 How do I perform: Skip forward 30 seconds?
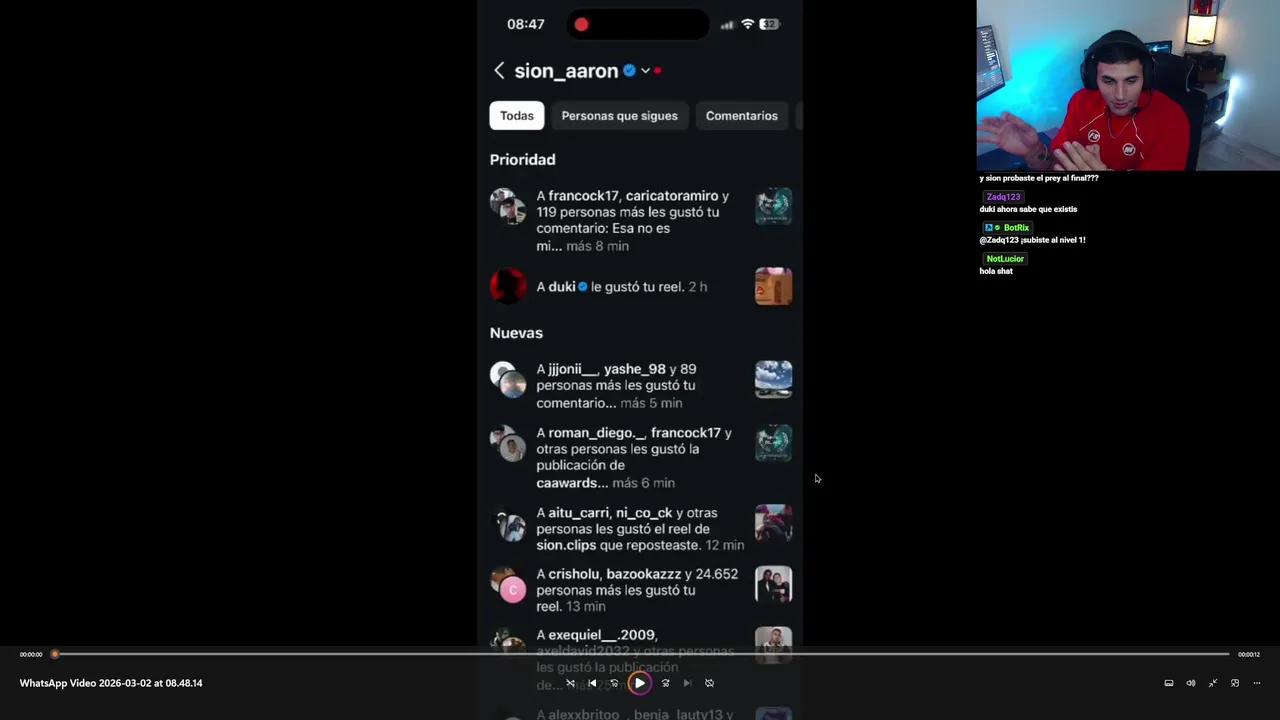click(665, 683)
